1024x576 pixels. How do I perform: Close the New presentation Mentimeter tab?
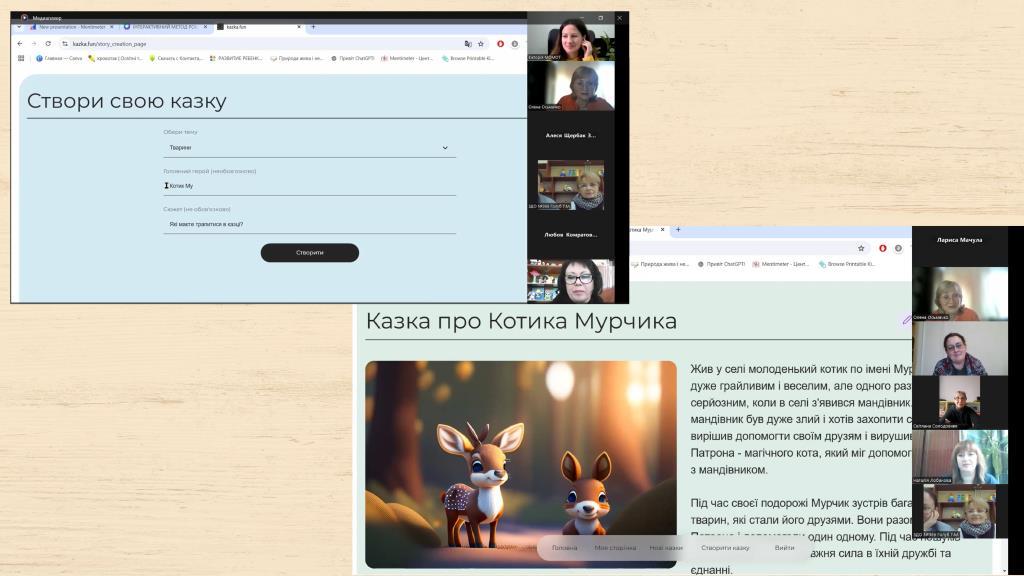pyautogui.click(x=112, y=27)
